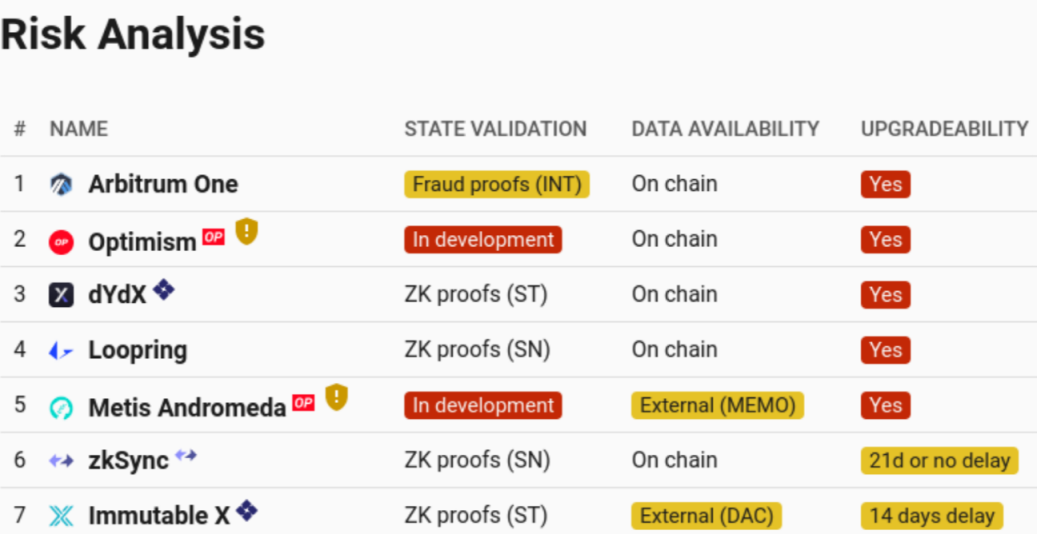This screenshot has width=1037, height=534.
Task: Open the Loopring project link
Action: click(137, 351)
